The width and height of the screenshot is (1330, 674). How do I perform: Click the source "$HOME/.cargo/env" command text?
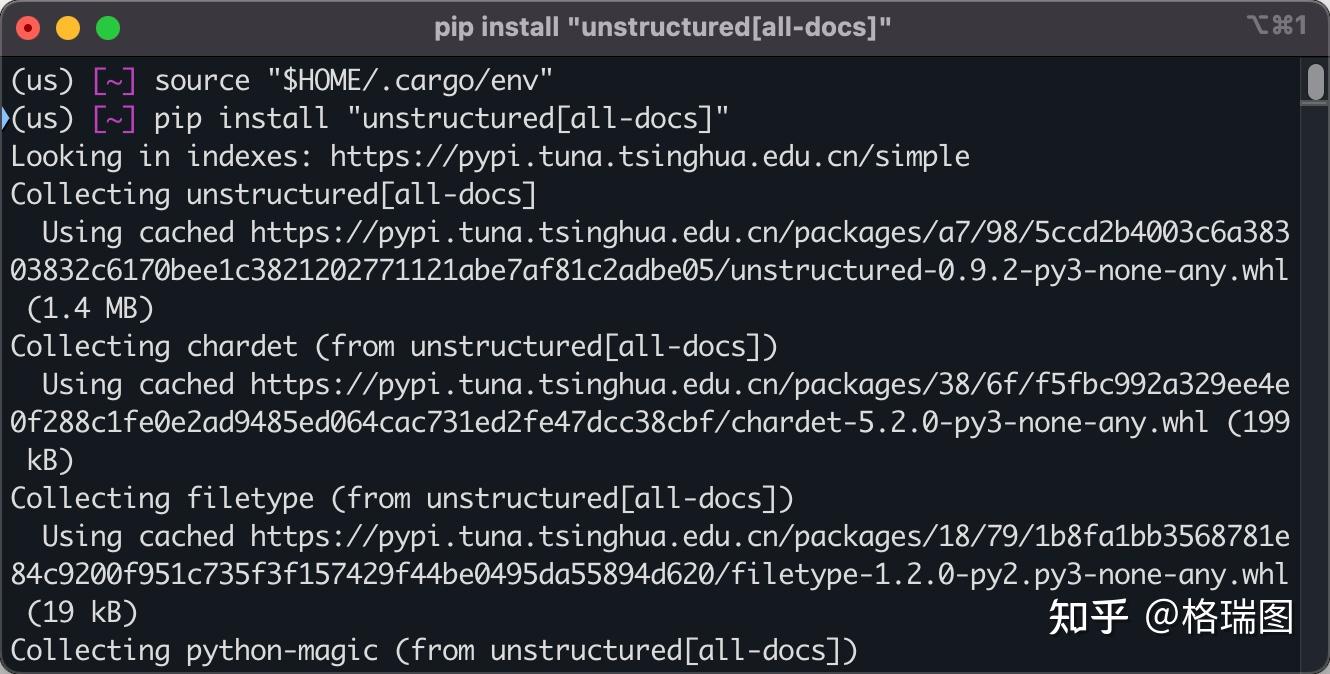[x=354, y=81]
